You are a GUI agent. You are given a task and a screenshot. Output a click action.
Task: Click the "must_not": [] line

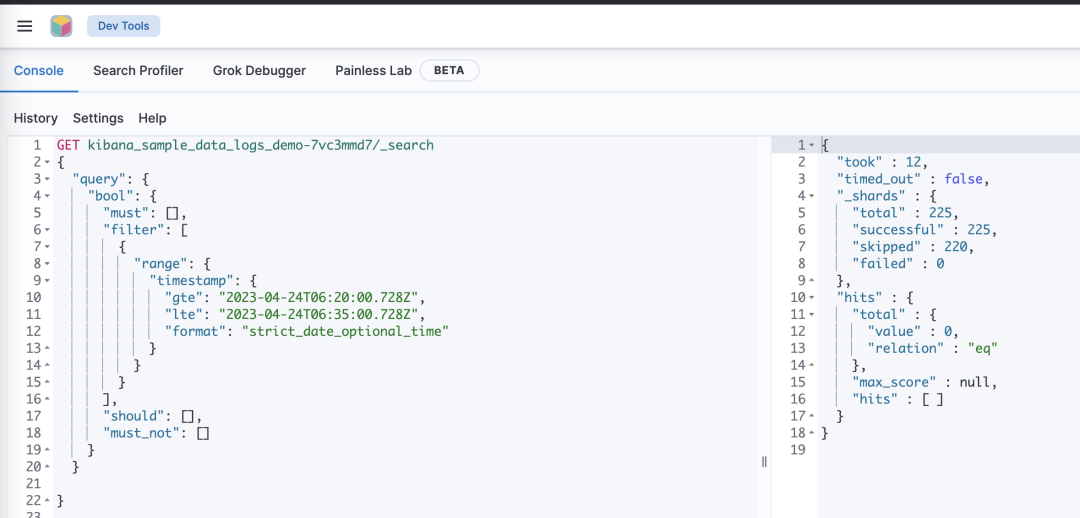pyautogui.click(x=156, y=433)
